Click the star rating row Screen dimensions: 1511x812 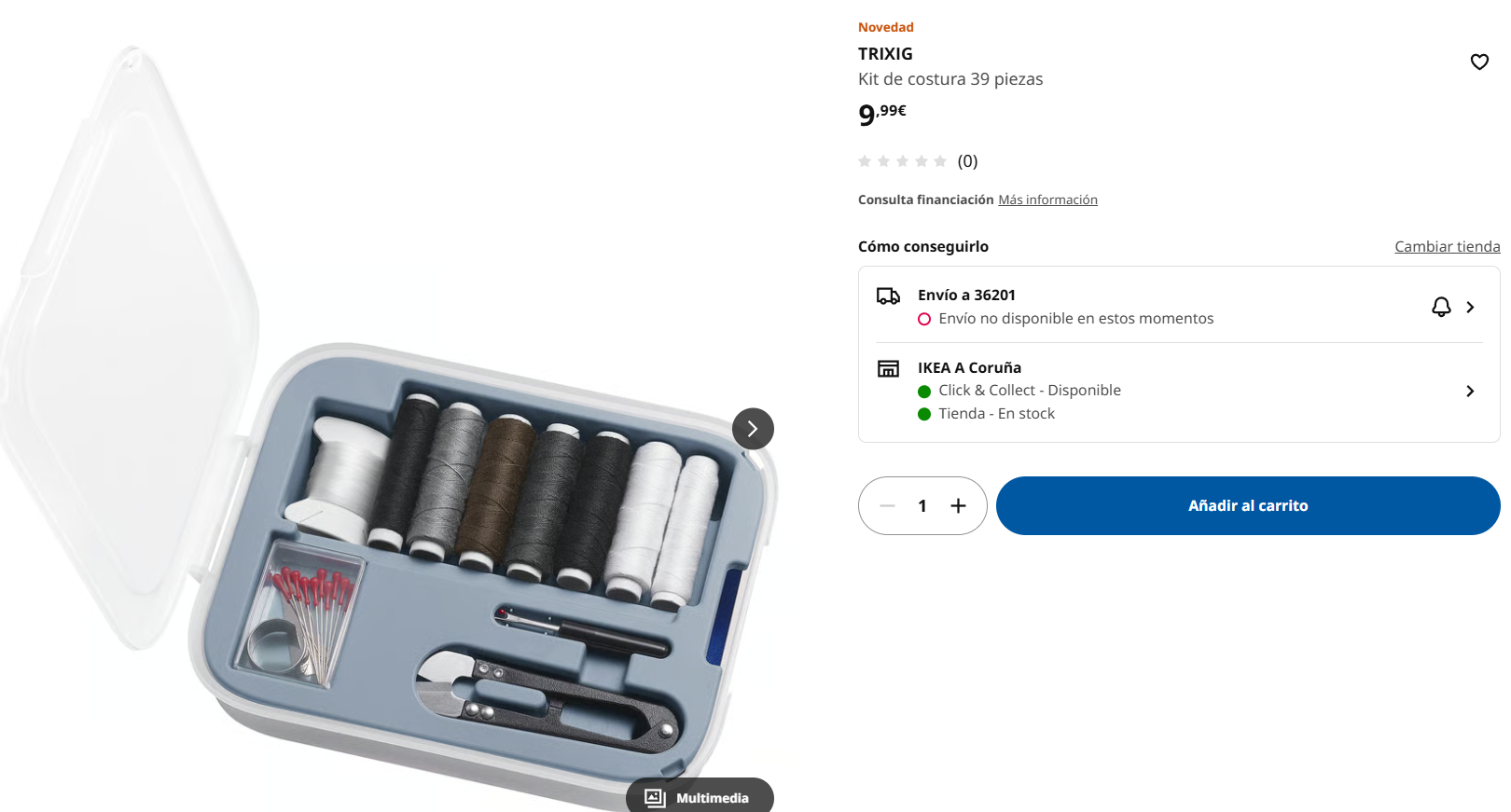pos(902,161)
